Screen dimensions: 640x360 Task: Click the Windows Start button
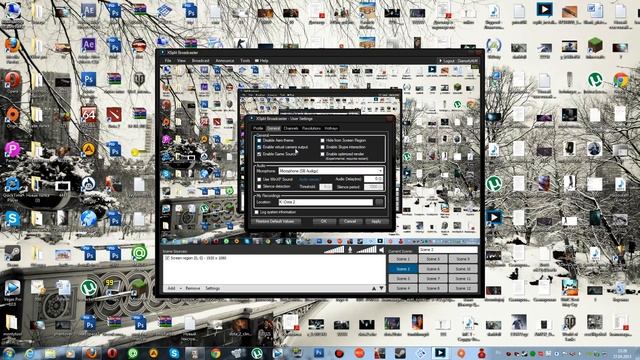click(x=9, y=353)
